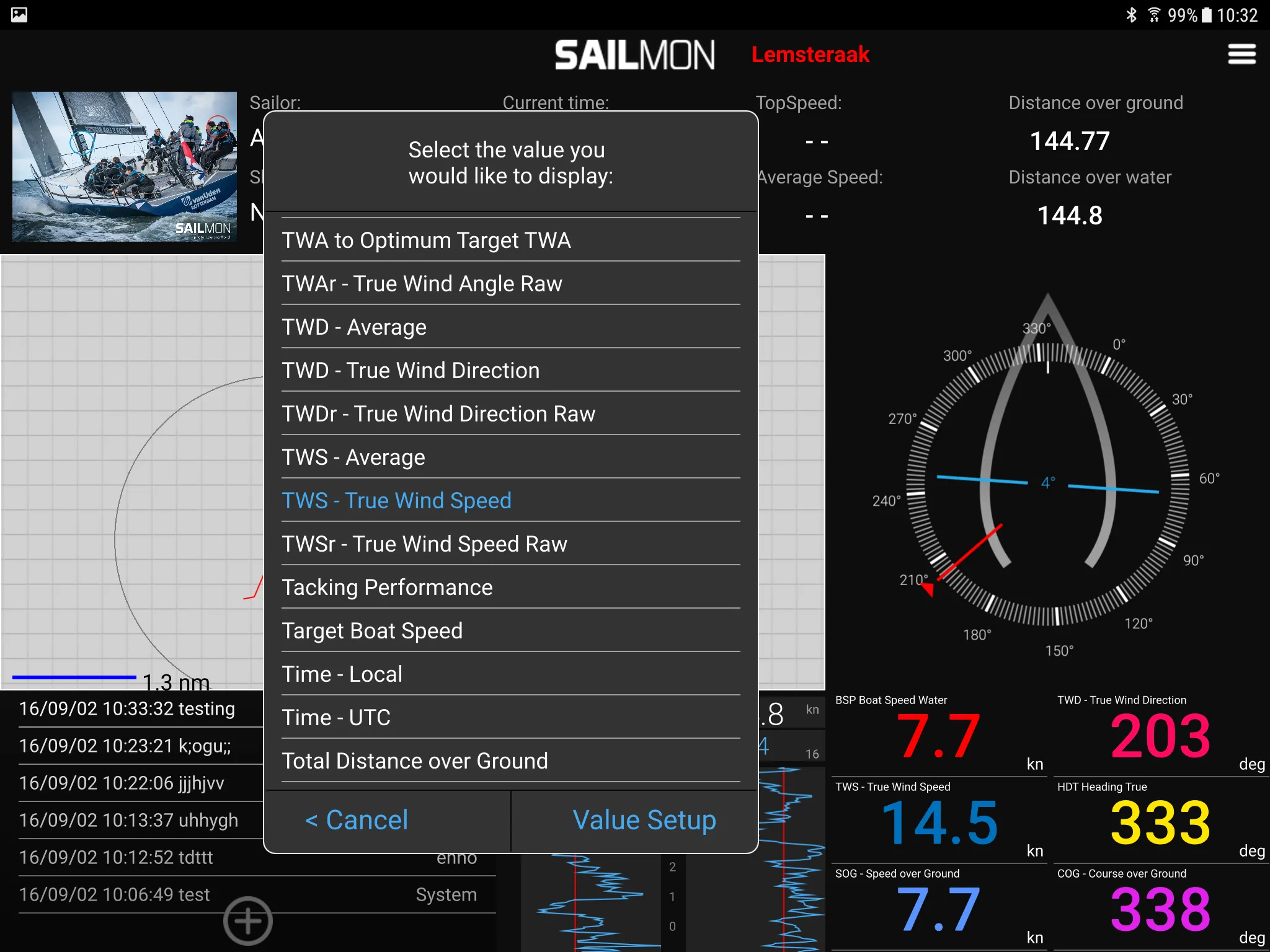The width and height of the screenshot is (1270, 952).
Task: Choose TWAr - True Wind Angle Raw
Action: [x=510, y=283]
